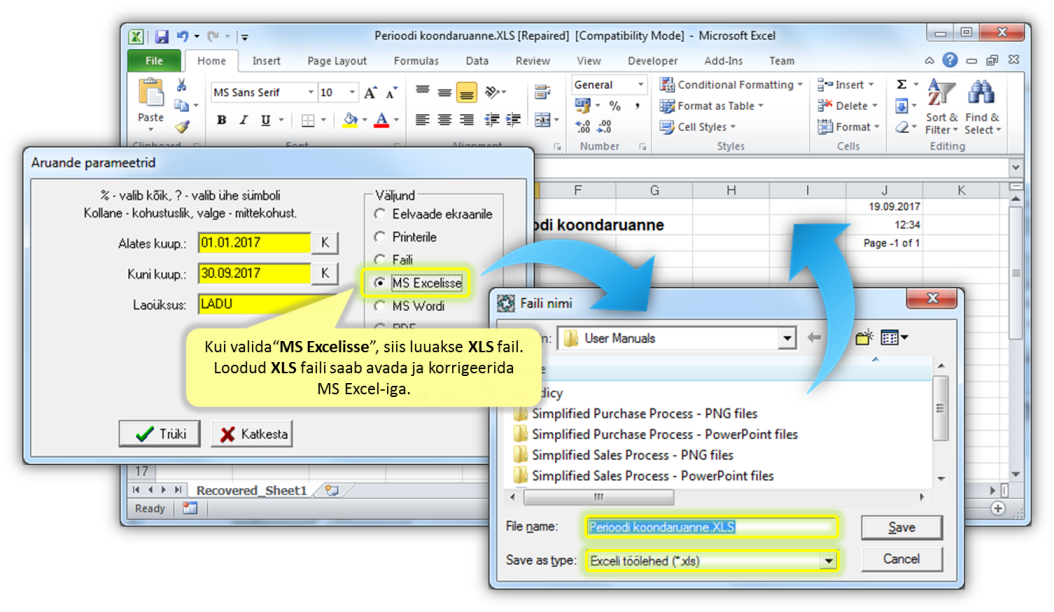Switch to the Developer tab
The width and height of the screenshot is (1054, 612).
pos(653,61)
